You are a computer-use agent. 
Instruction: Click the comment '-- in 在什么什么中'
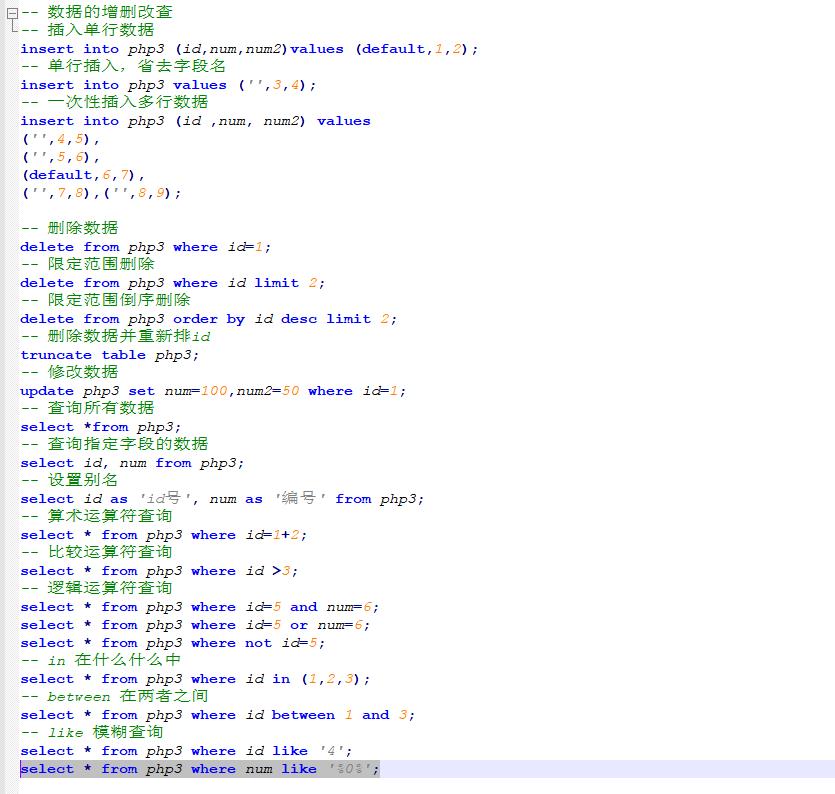pos(101,660)
